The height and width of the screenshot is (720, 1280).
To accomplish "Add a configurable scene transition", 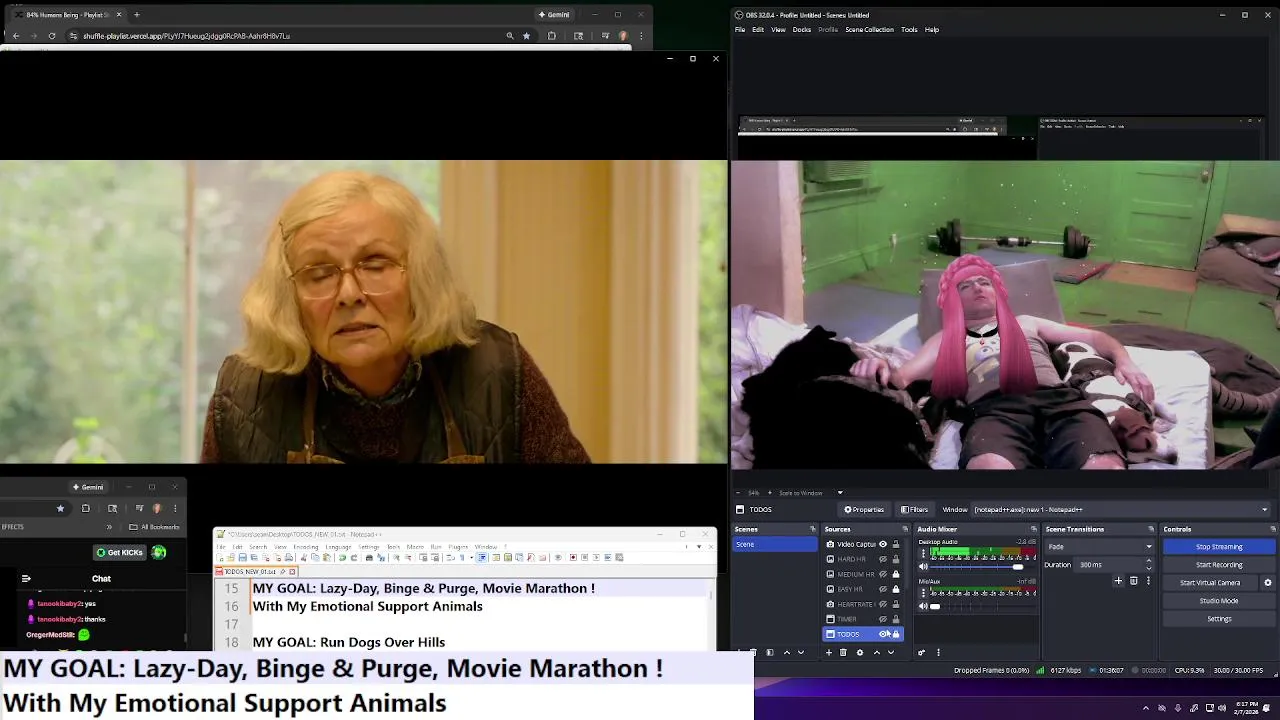I will click(1118, 581).
